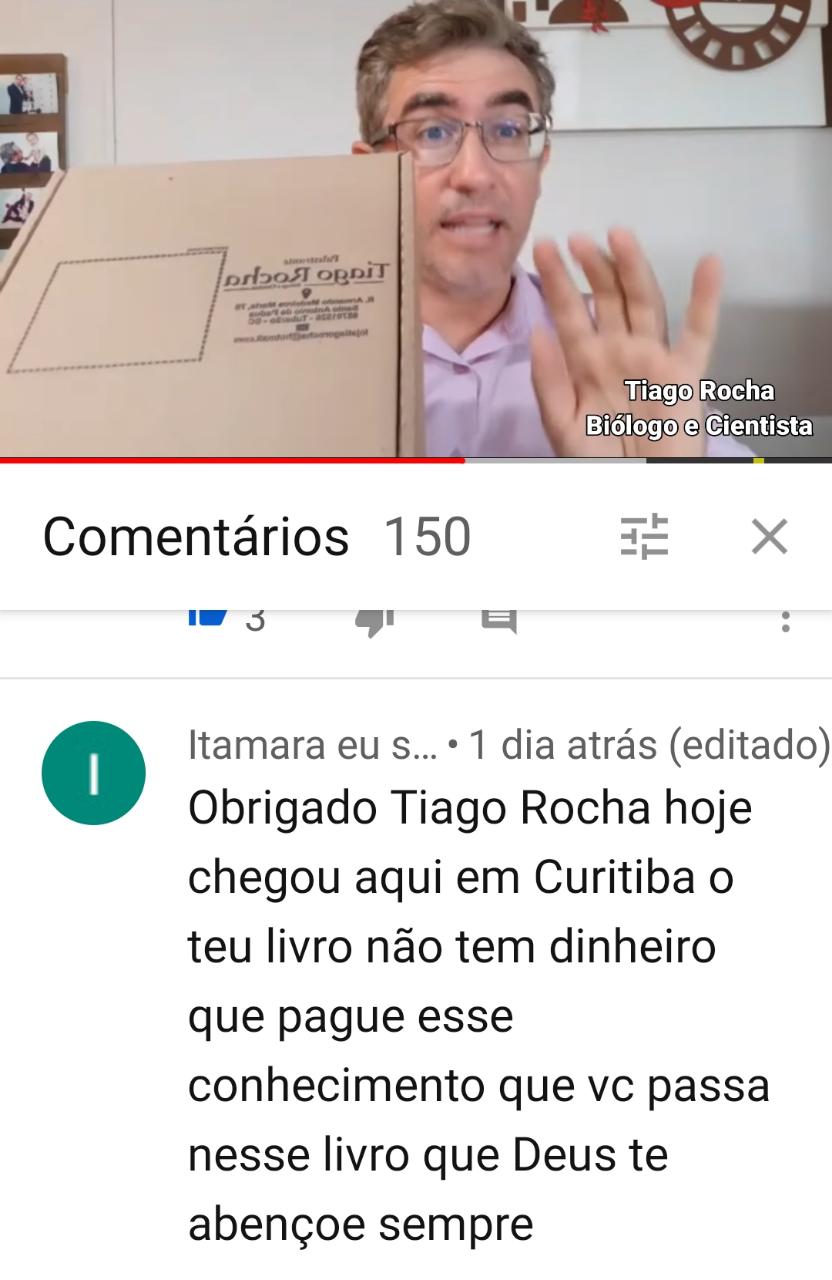Image resolution: width=832 pixels, height=1280 pixels.
Task: Close the Comentários panel
Action: (x=769, y=537)
